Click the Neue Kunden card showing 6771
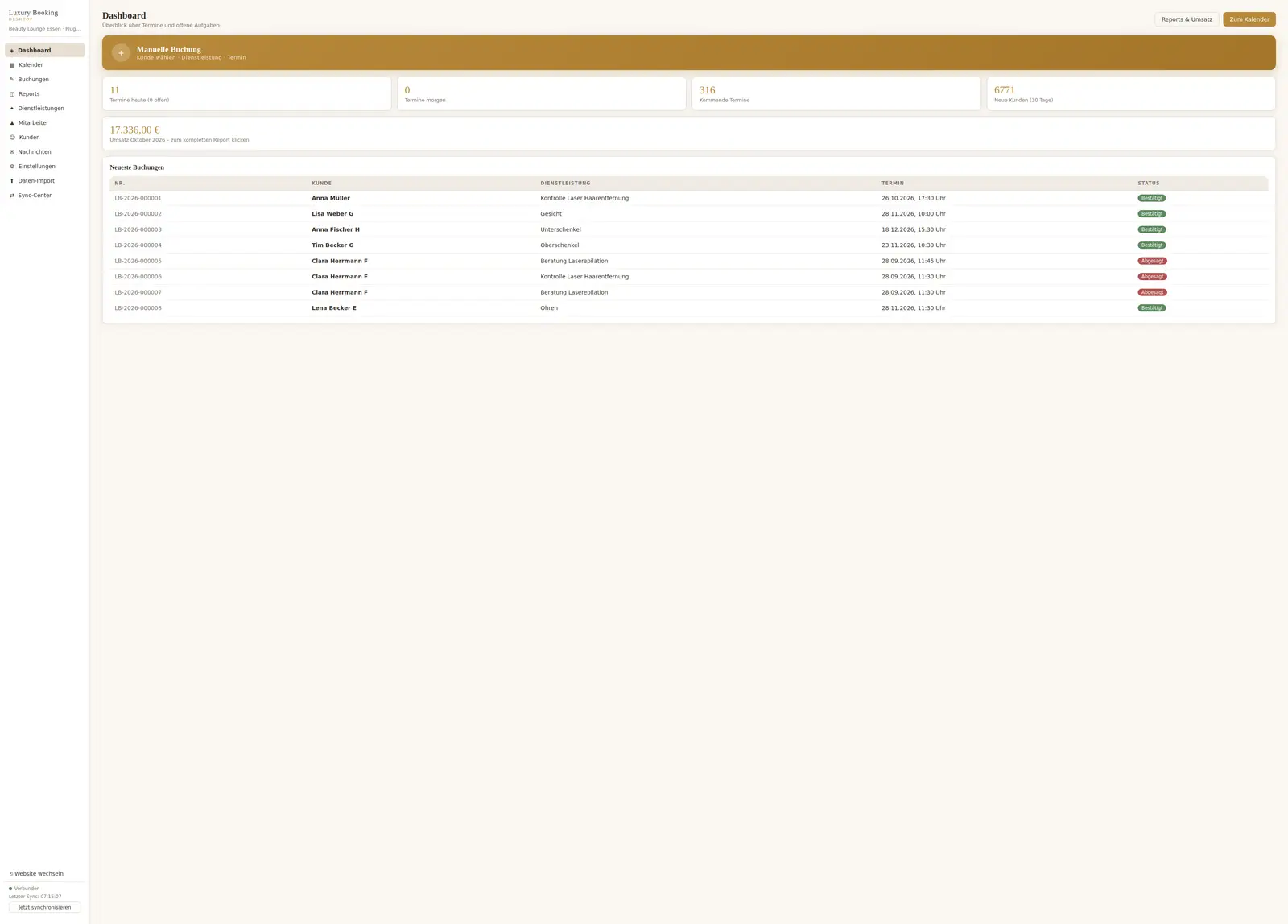Image resolution: width=1288 pixels, height=924 pixels. (x=1131, y=93)
